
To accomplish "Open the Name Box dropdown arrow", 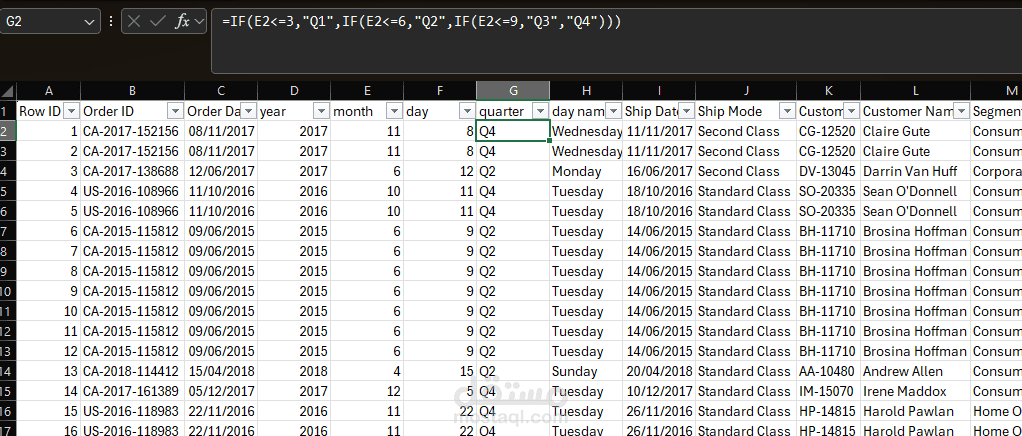I will (89, 22).
